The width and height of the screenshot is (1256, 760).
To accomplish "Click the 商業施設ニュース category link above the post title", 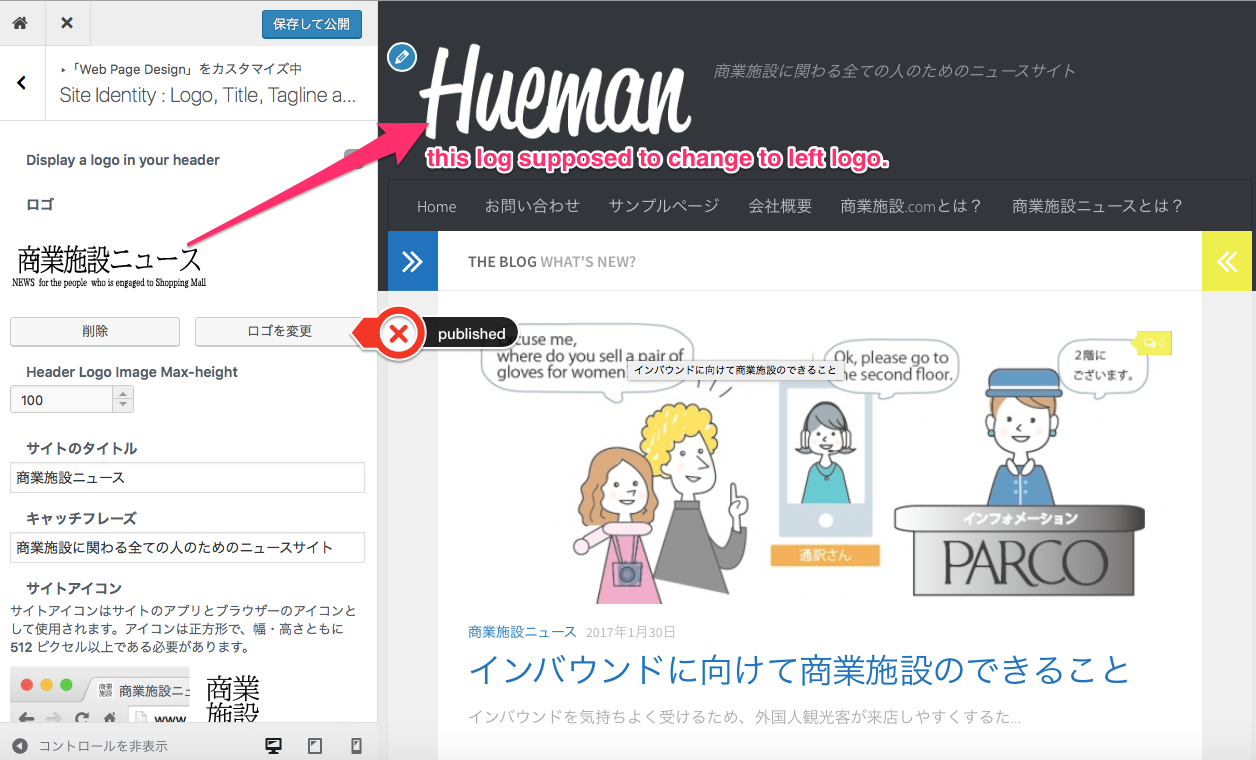I will 522,632.
